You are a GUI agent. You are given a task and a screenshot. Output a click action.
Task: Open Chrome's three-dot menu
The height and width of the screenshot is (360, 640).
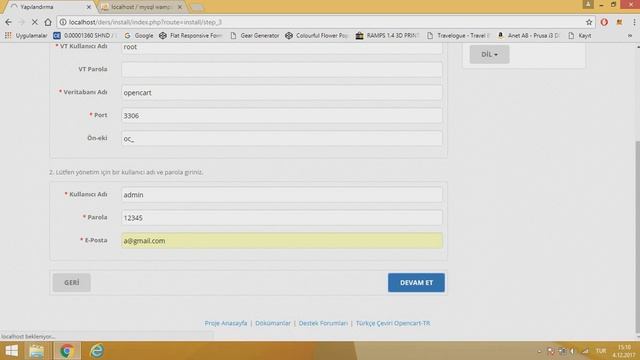(634, 22)
